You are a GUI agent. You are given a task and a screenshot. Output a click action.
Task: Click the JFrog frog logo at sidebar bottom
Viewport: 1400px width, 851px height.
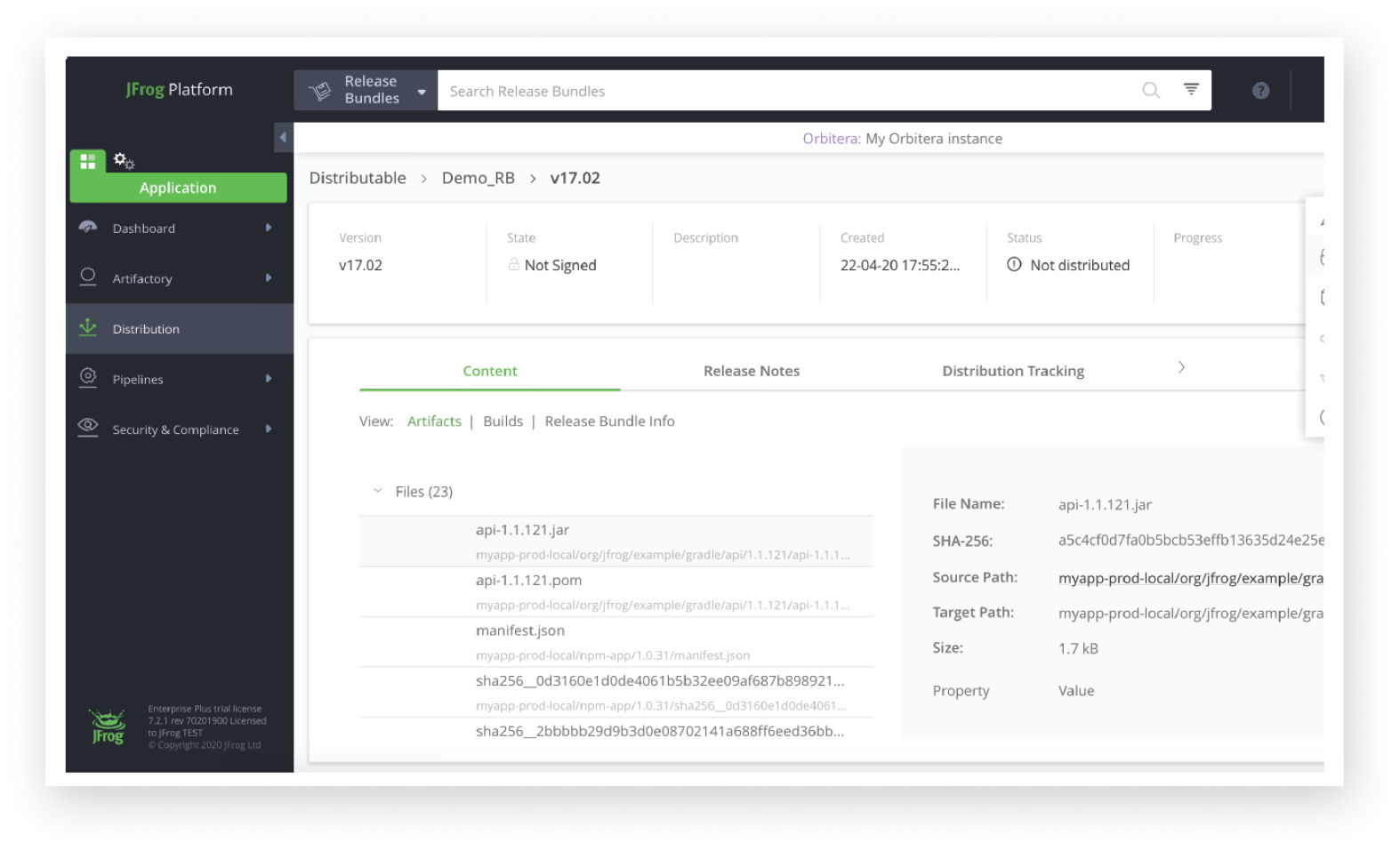point(108,727)
